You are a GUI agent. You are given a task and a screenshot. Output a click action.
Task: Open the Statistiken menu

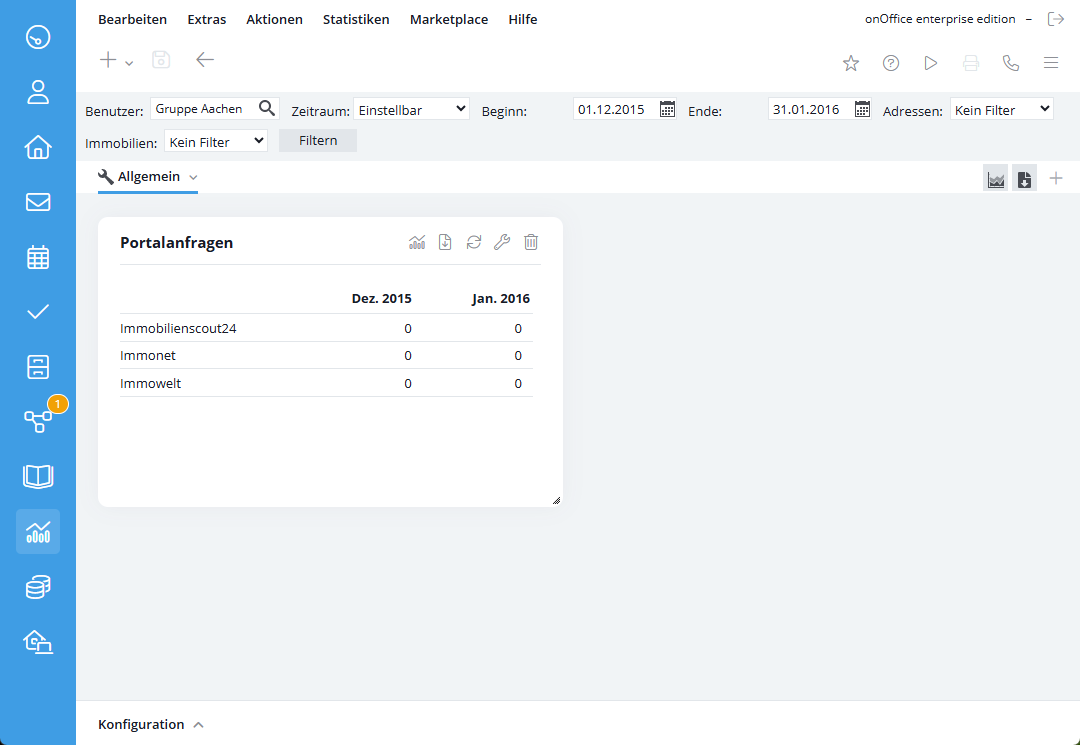pyautogui.click(x=356, y=19)
